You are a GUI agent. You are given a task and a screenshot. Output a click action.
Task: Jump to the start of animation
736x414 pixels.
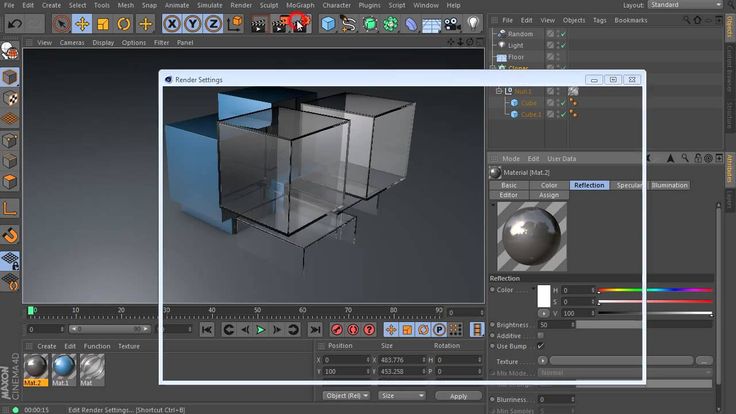[207, 329]
